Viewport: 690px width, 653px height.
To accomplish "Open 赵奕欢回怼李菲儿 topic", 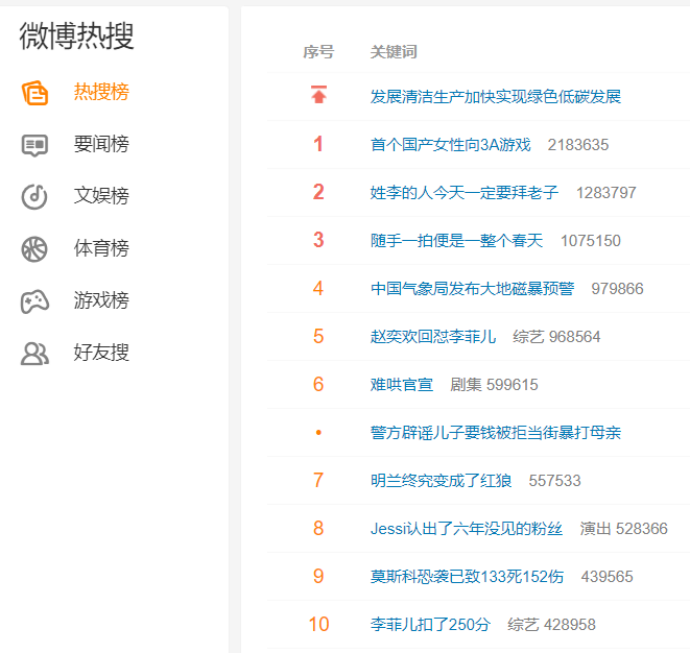I will [x=433, y=337].
